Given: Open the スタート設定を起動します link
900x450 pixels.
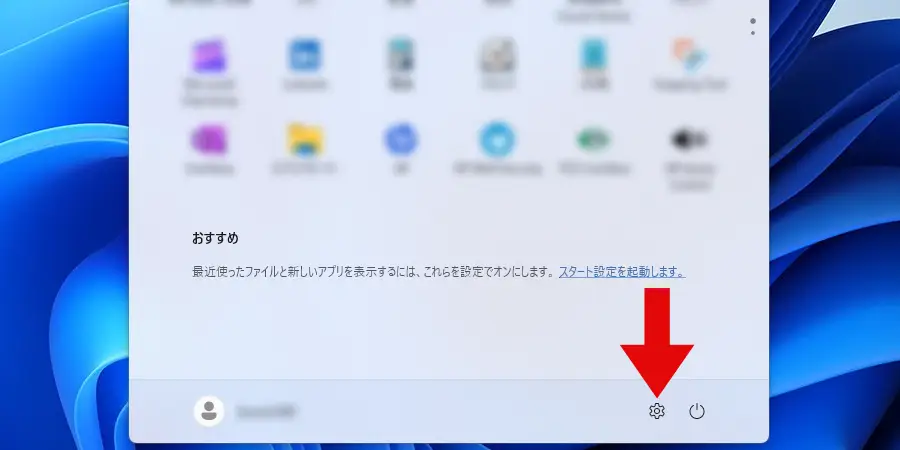Looking at the screenshot, I should click(x=621, y=272).
